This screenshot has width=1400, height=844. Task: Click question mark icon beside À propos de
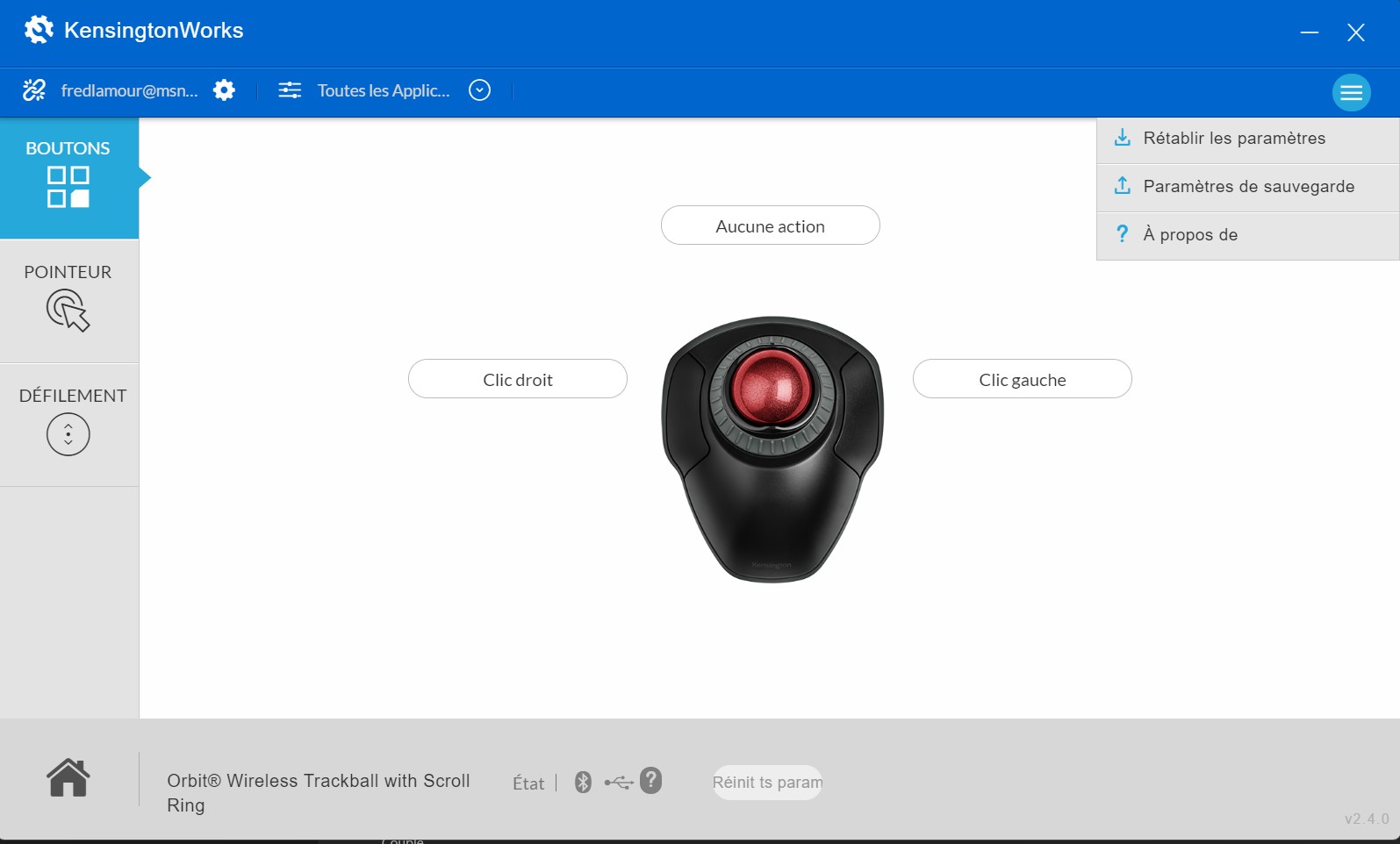click(1122, 234)
